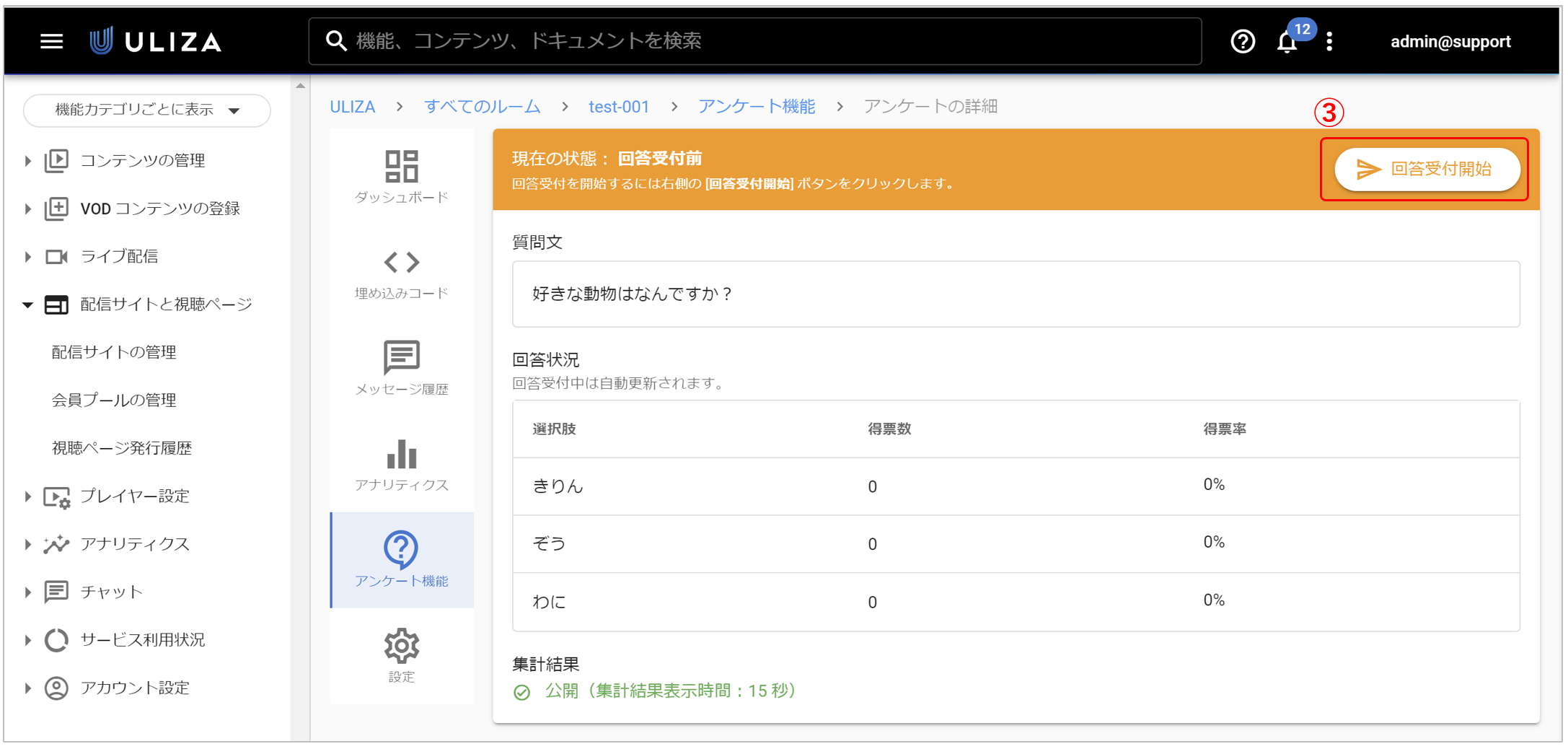Image resolution: width=1568 pixels, height=749 pixels.
Task: Click the VOD コンテンツの登録 icon
Action: (56, 209)
